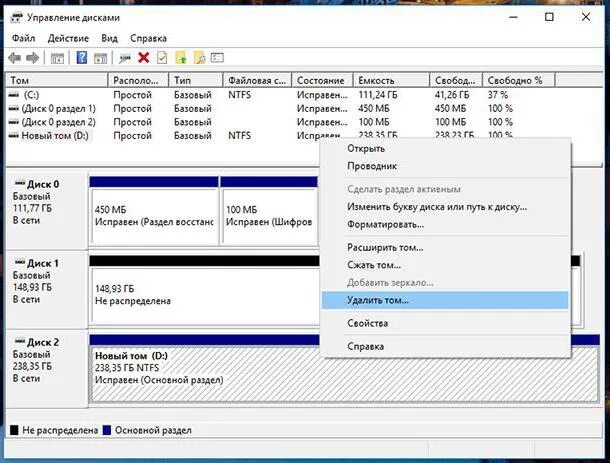
Task: Choose Открыть in the context menu
Action: click(445, 149)
